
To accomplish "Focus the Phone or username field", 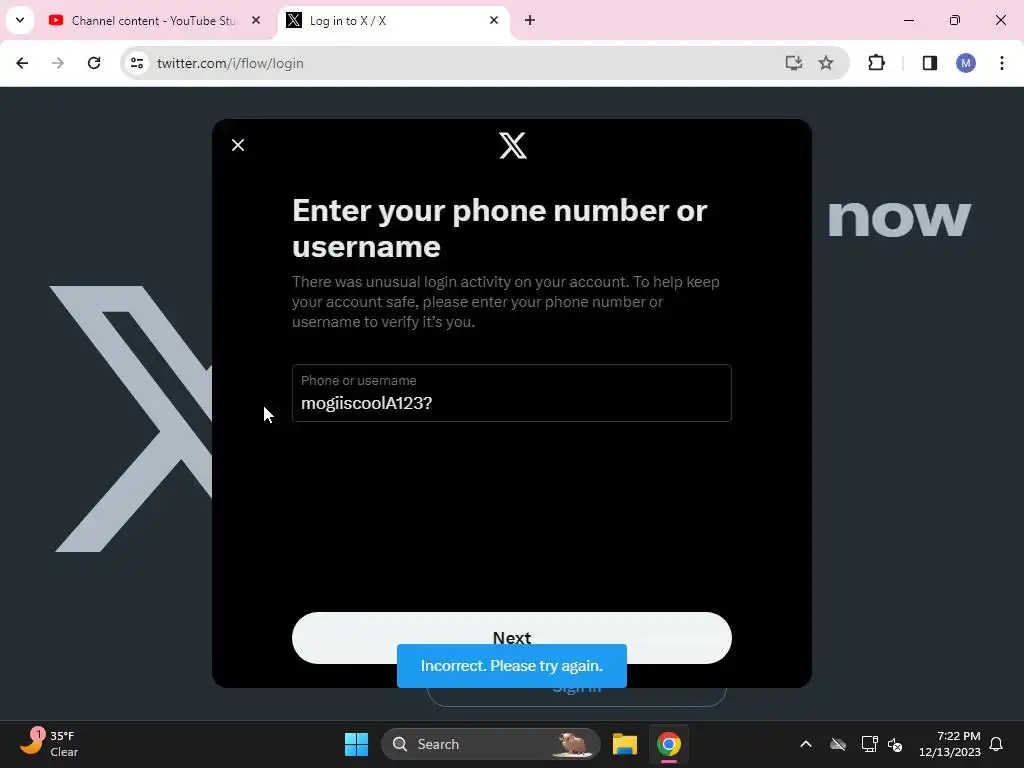I will [x=511, y=393].
